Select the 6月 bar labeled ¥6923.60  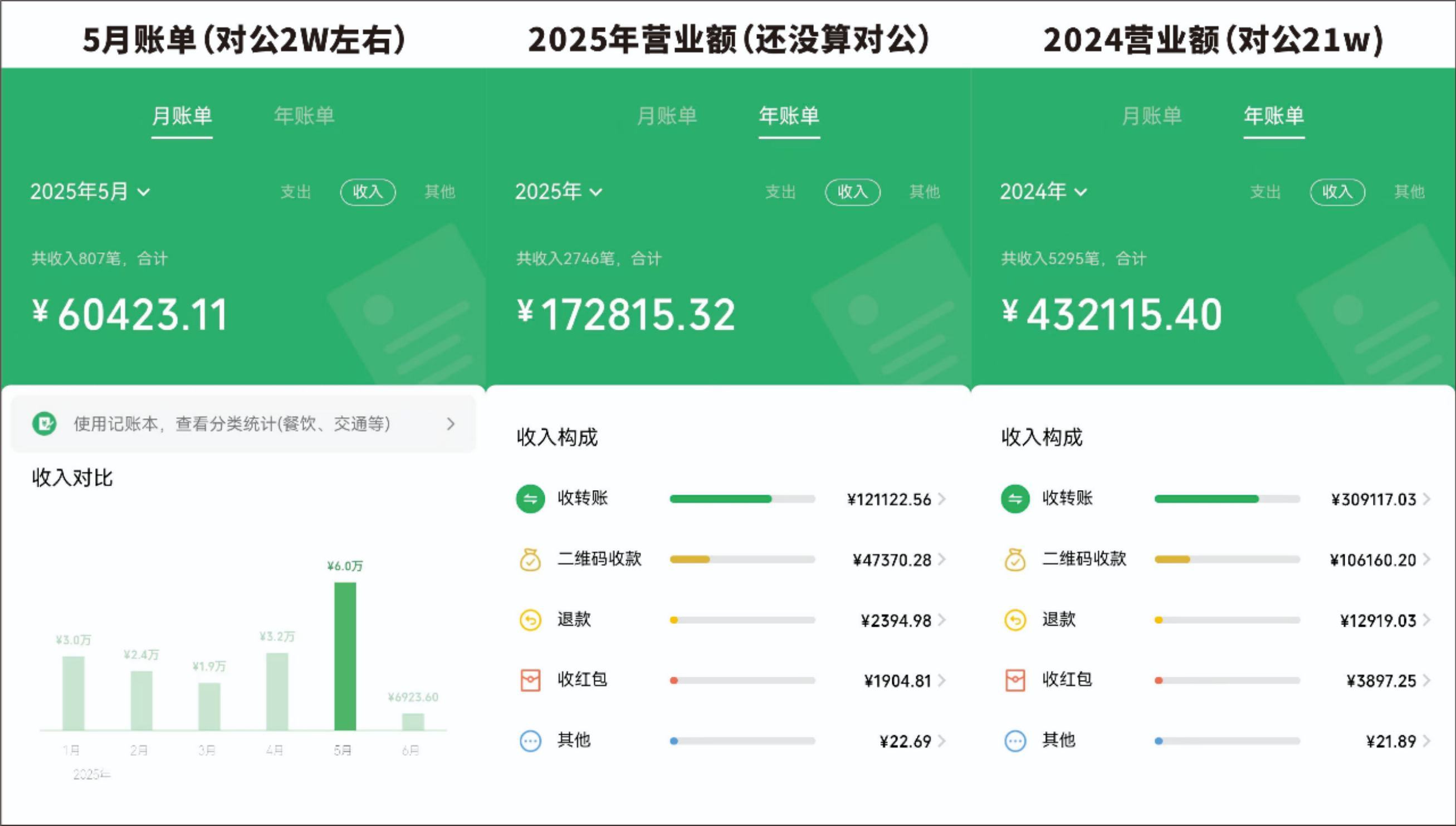click(413, 722)
